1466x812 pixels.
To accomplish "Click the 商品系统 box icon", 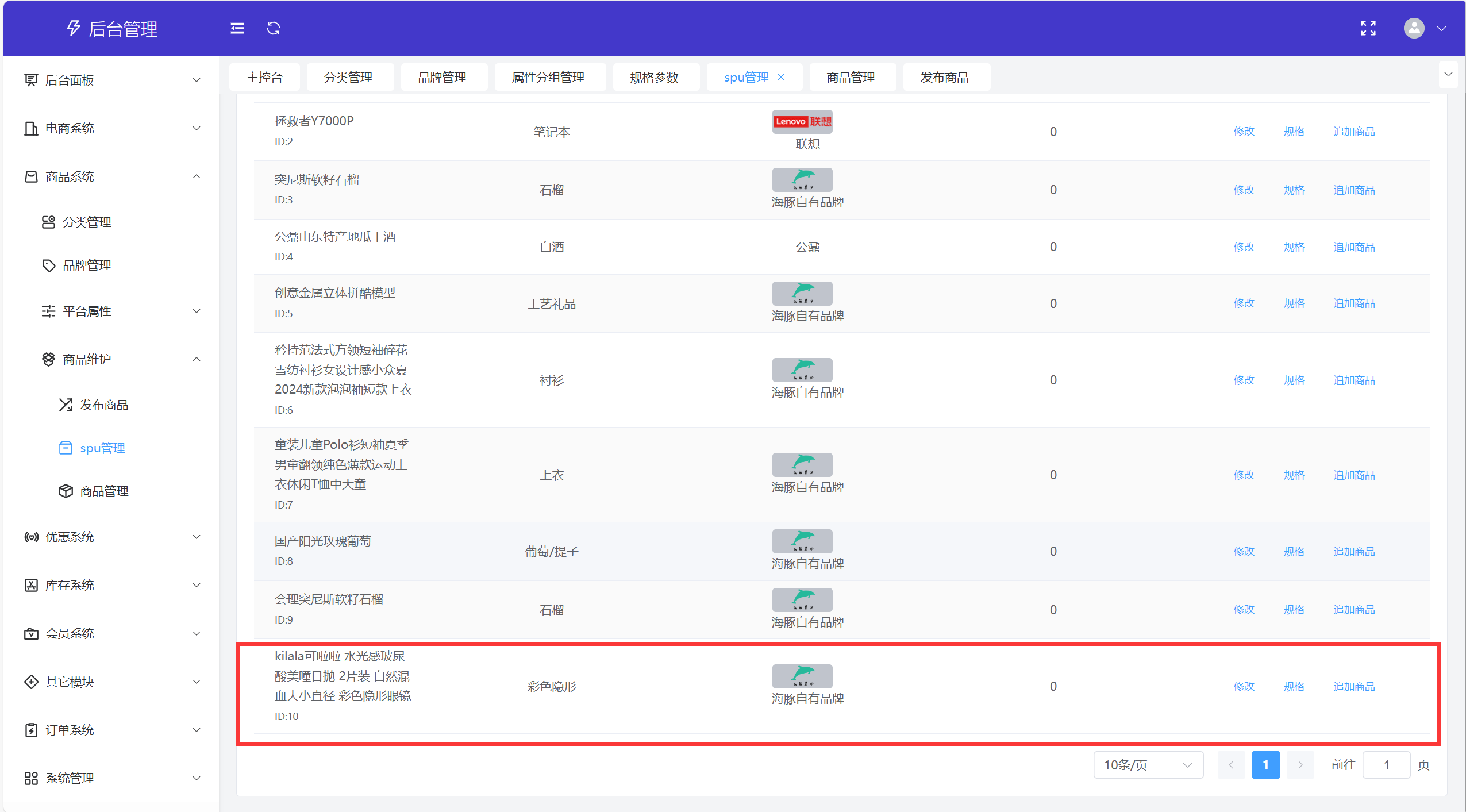I will pyautogui.click(x=31, y=176).
